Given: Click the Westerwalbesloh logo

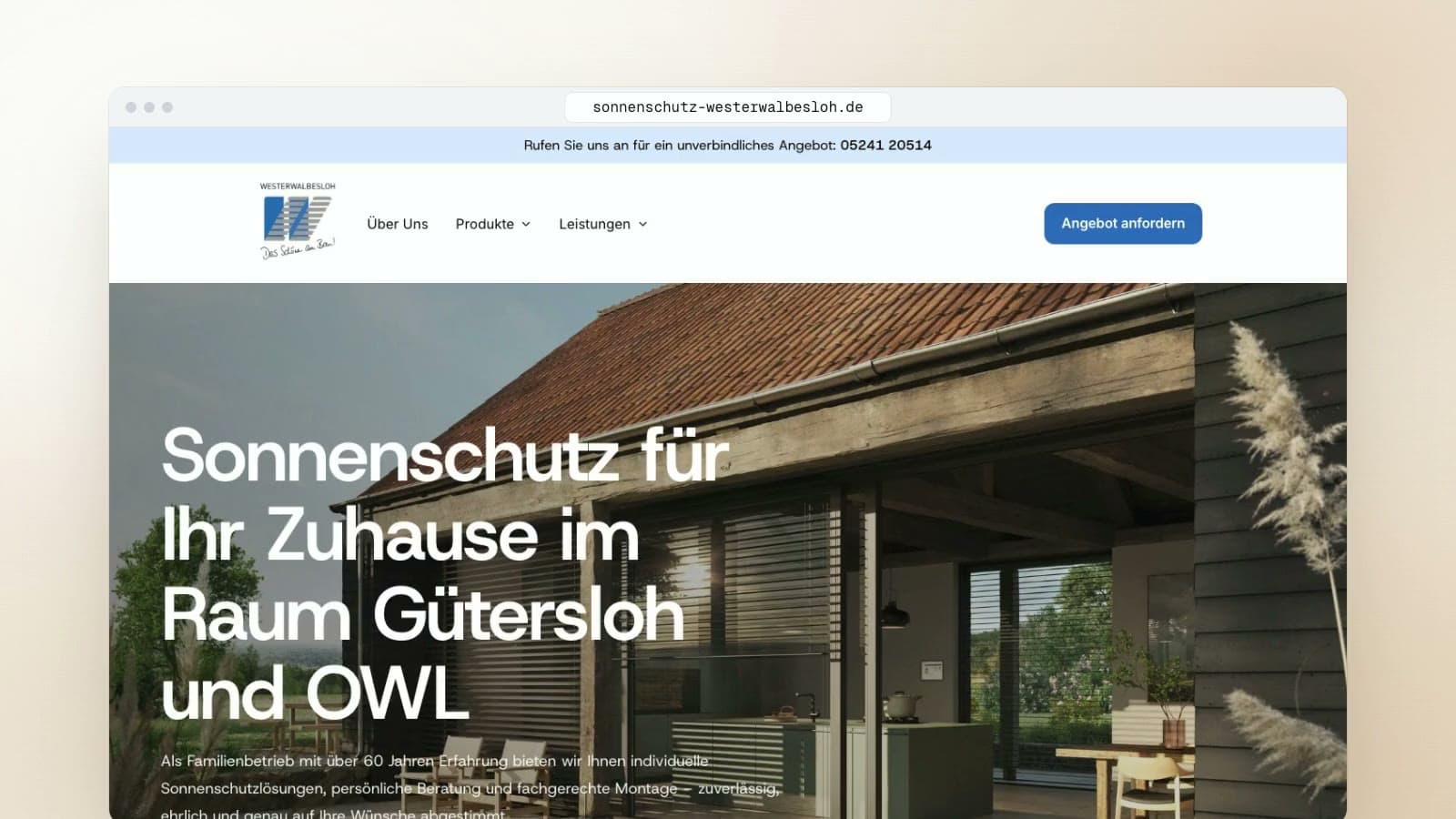Looking at the screenshot, I should 298,221.
